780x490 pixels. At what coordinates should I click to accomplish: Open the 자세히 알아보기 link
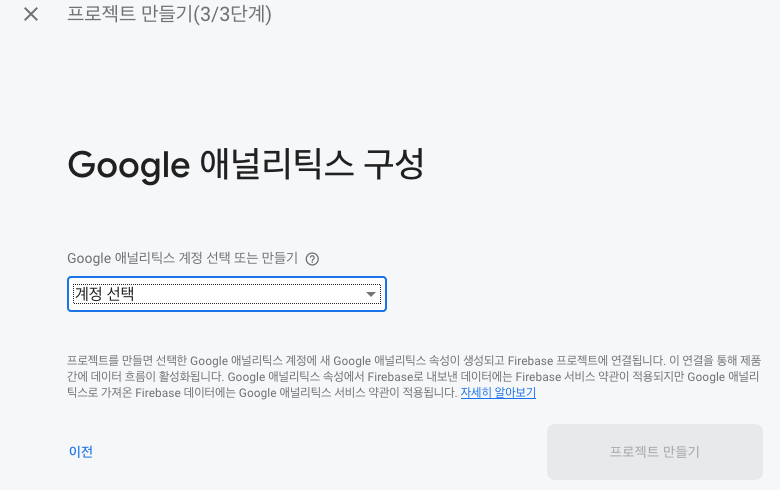[498, 393]
